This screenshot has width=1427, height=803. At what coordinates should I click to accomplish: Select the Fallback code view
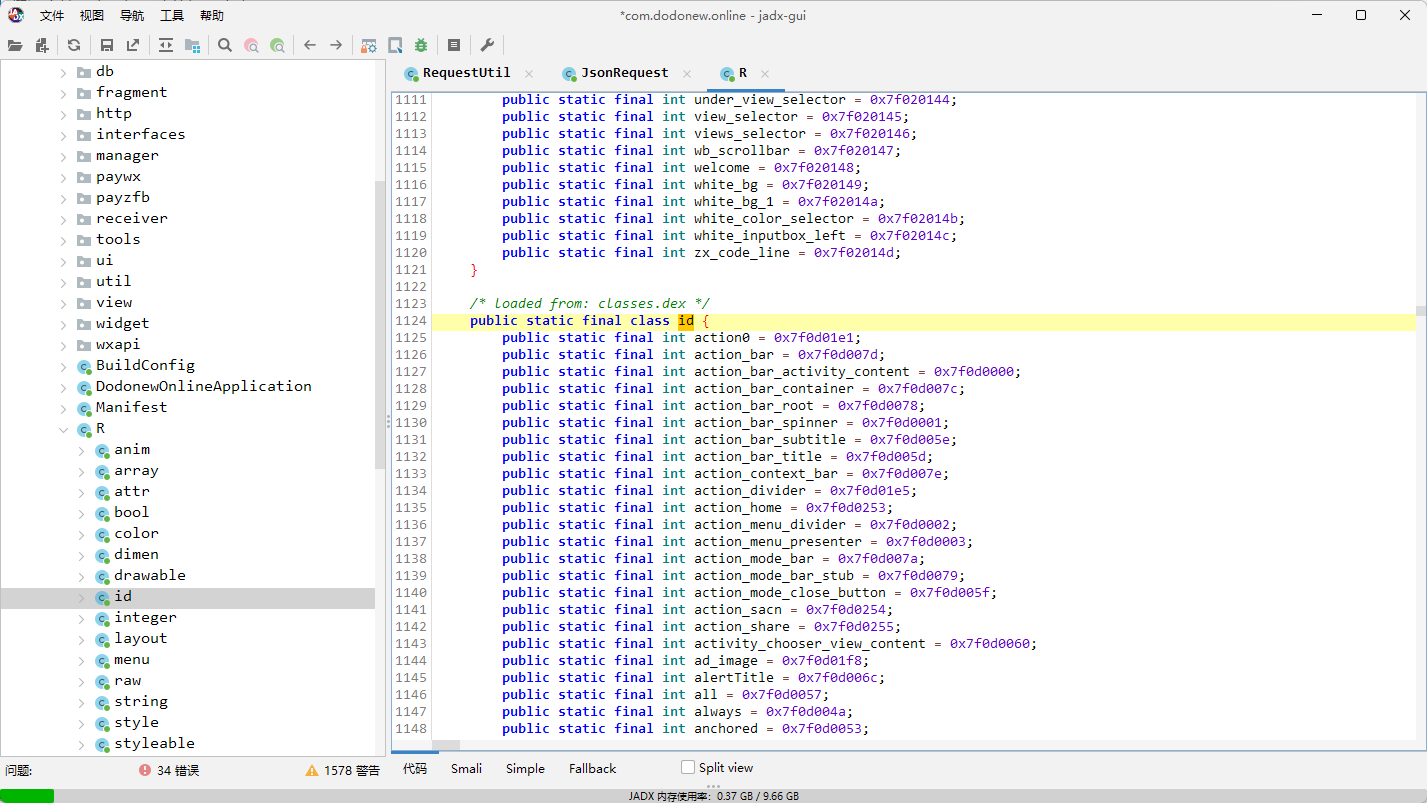pos(592,768)
